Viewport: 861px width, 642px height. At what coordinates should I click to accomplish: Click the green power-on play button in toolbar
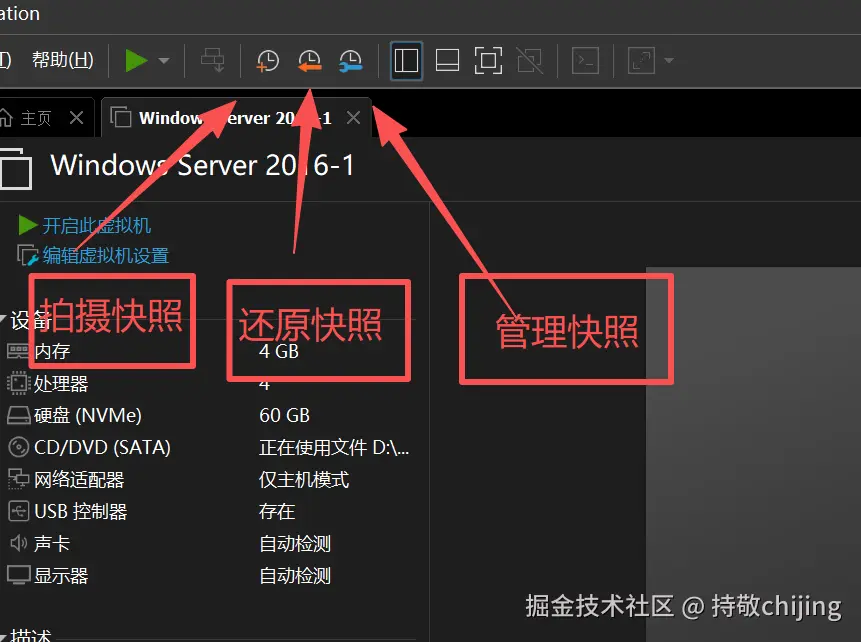tap(136, 60)
